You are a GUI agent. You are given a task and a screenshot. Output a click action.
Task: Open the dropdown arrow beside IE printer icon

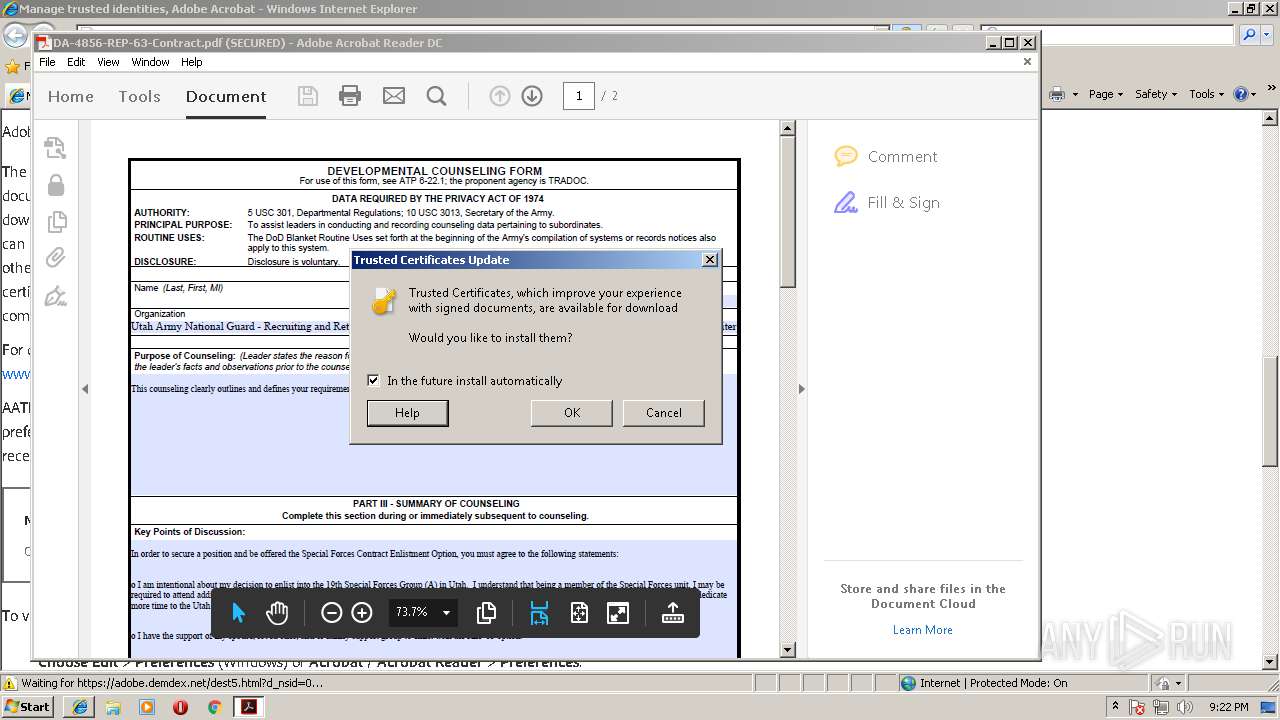tap(1075, 94)
